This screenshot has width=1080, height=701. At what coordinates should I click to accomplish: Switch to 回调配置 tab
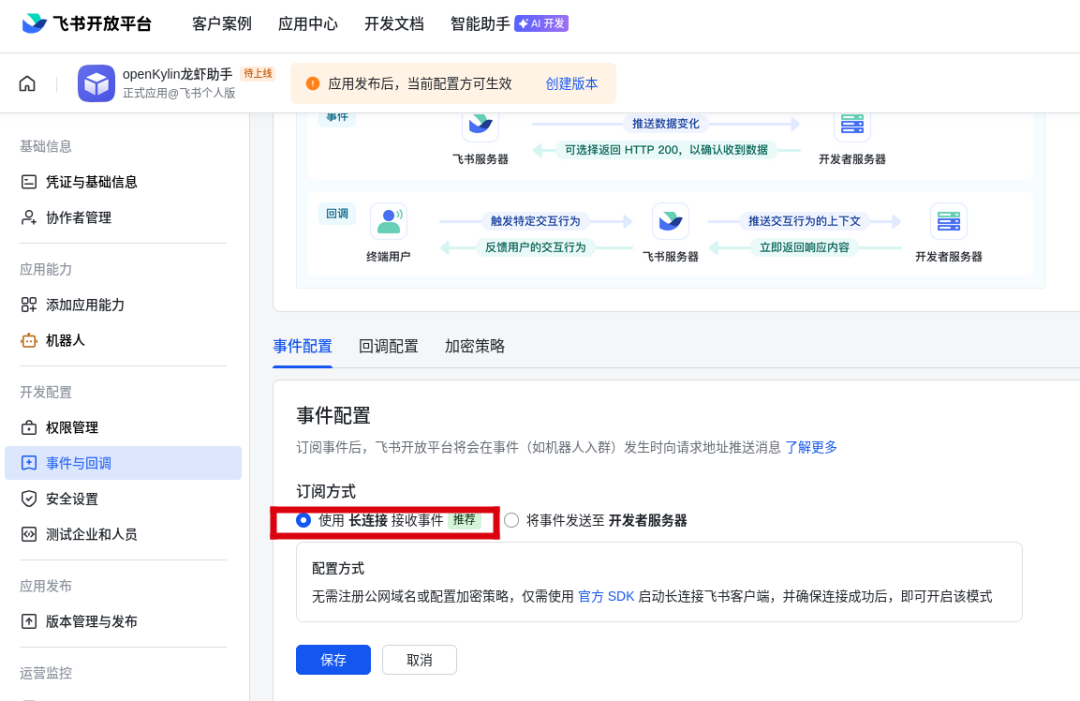coord(388,347)
